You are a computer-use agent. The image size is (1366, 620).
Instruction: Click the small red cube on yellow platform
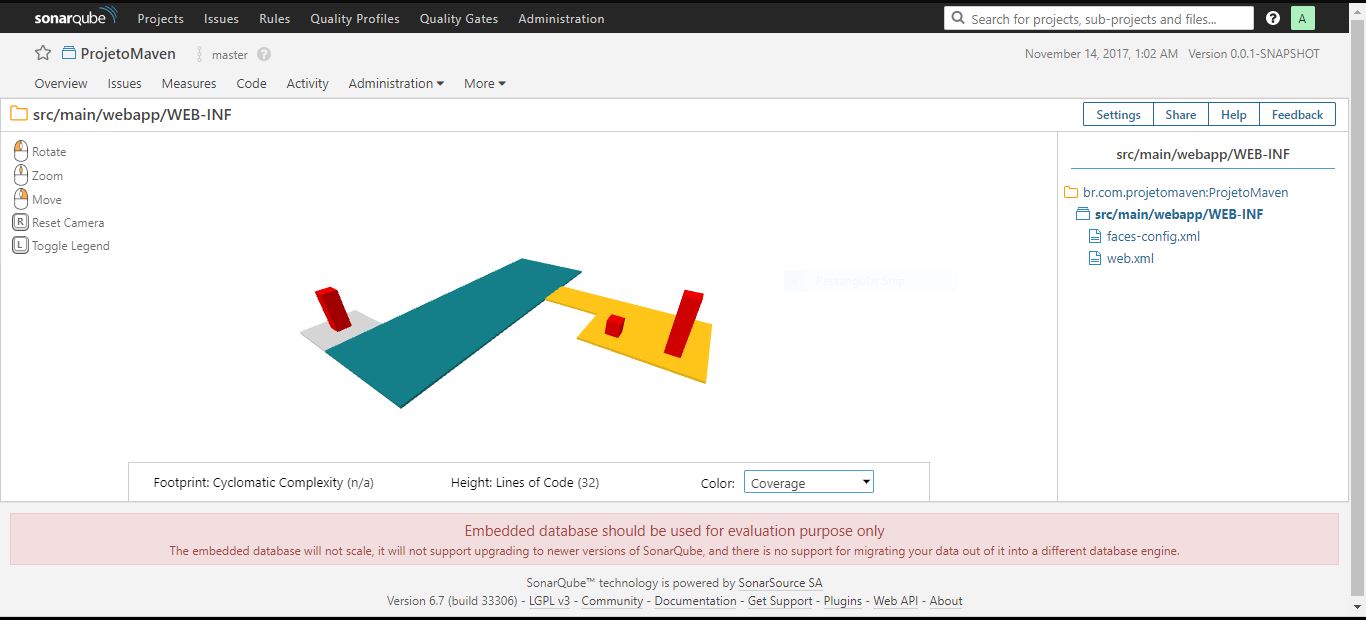[614, 326]
